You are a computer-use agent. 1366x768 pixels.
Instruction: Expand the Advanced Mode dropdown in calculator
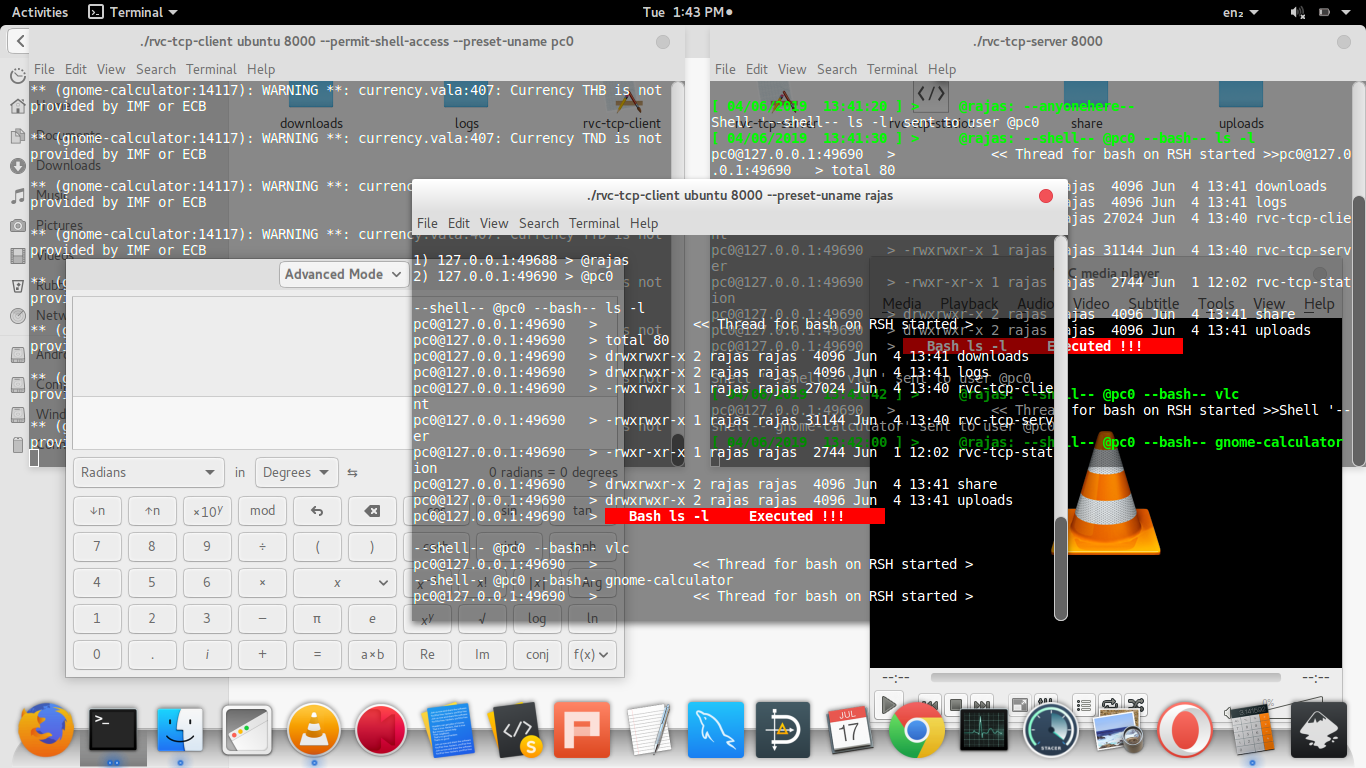coord(345,274)
